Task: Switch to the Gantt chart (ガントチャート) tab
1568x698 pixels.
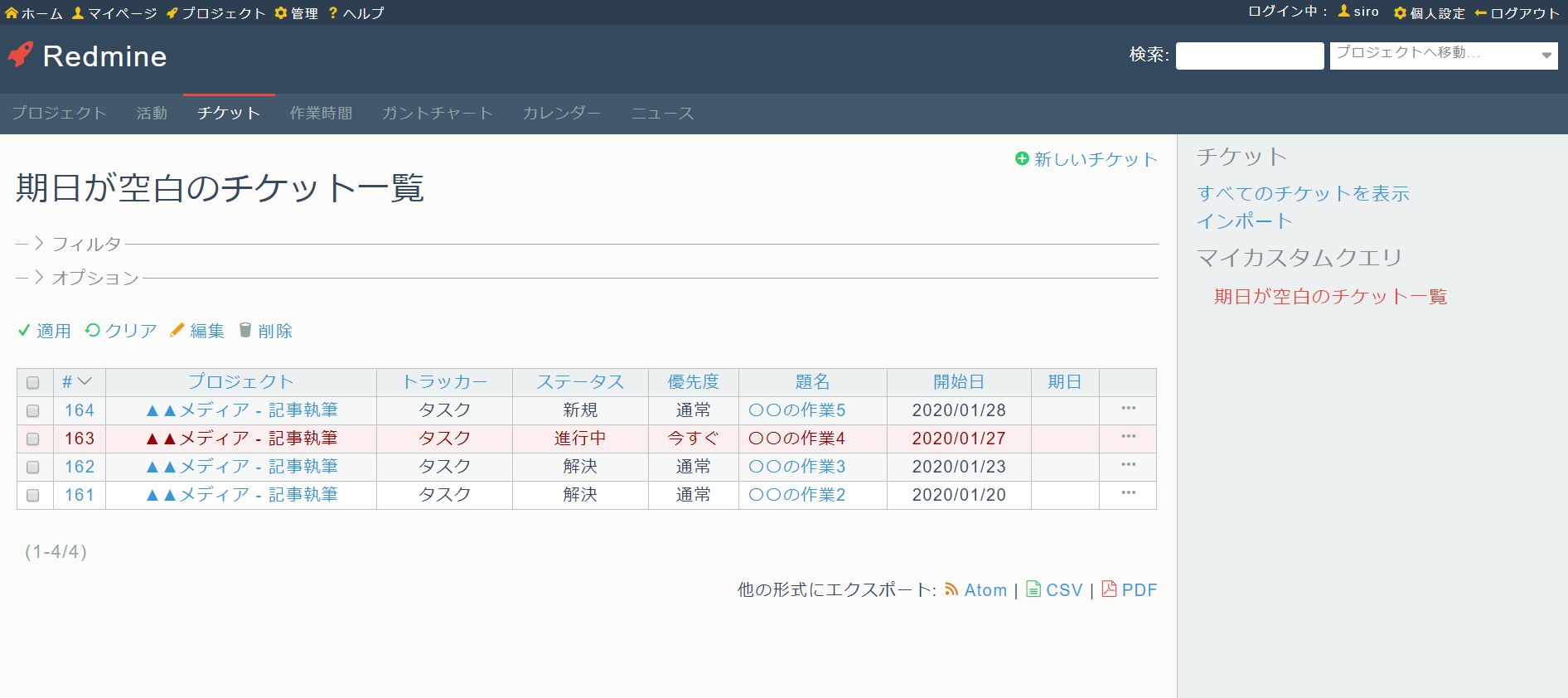Action: [x=437, y=114]
